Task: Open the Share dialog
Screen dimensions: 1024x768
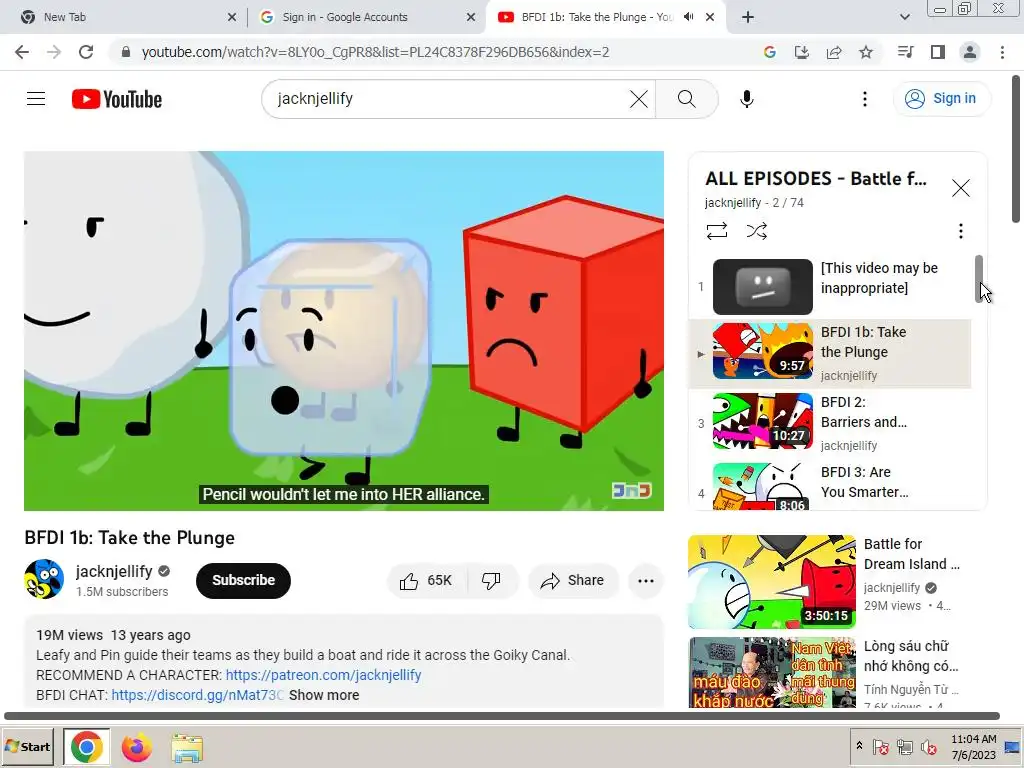Action: 573,580
